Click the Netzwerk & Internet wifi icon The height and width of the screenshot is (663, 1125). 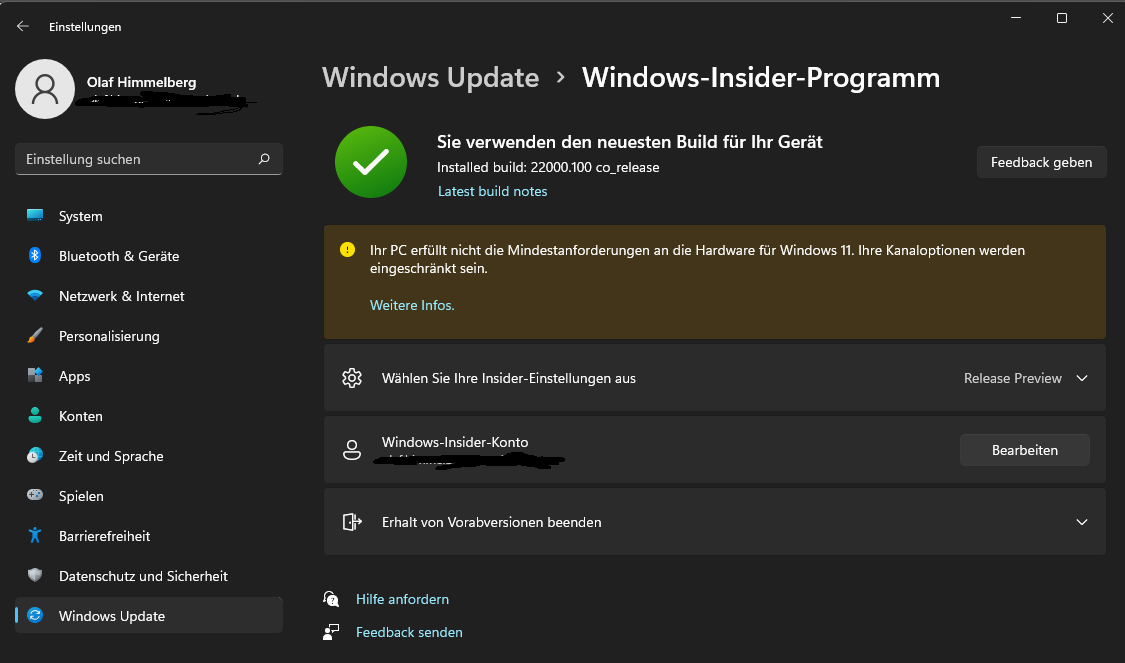pos(34,296)
